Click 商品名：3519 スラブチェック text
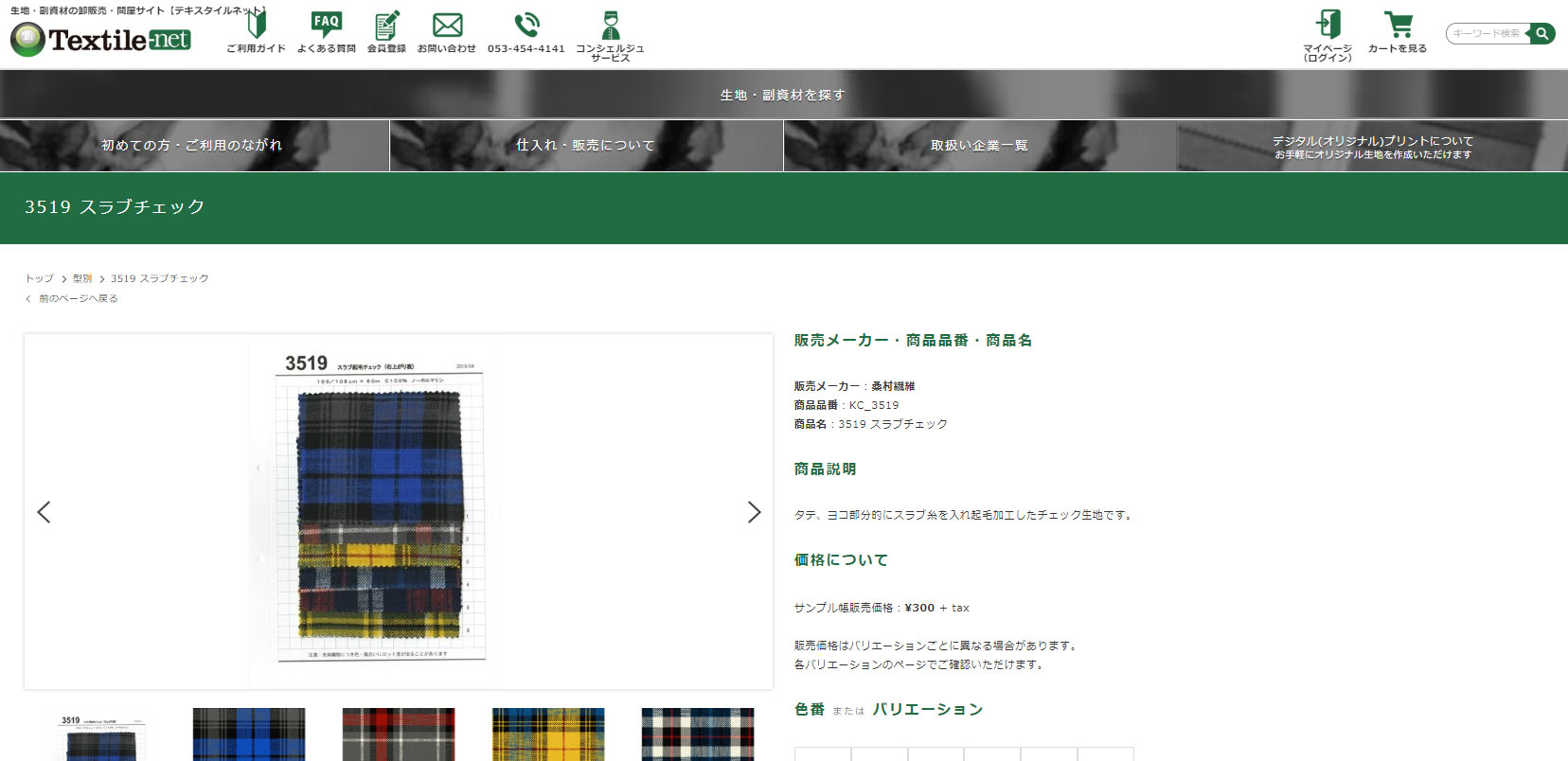1568x761 pixels. click(871, 424)
